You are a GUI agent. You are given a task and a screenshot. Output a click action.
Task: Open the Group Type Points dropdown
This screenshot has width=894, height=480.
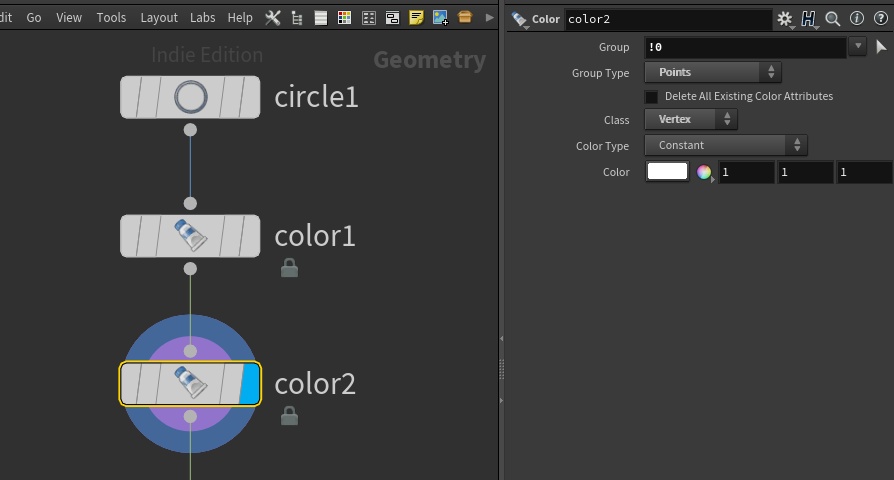click(713, 72)
